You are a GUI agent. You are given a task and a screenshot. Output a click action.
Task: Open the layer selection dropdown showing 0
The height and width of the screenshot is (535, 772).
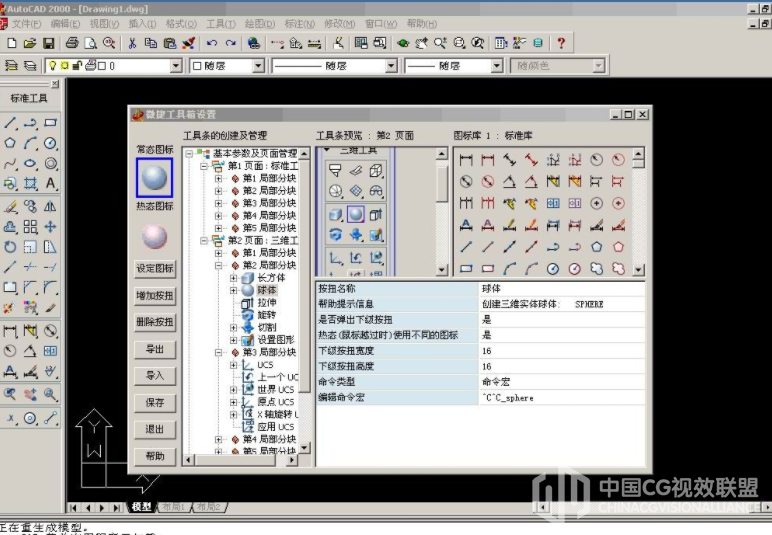[x=176, y=65]
